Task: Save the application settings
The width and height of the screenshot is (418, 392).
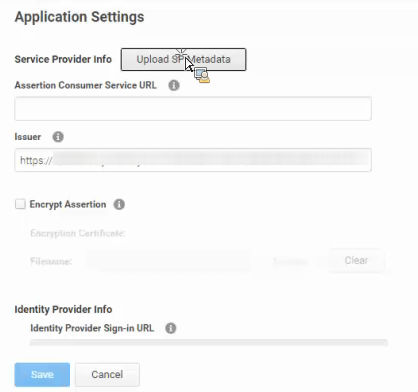Action: [x=42, y=374]
